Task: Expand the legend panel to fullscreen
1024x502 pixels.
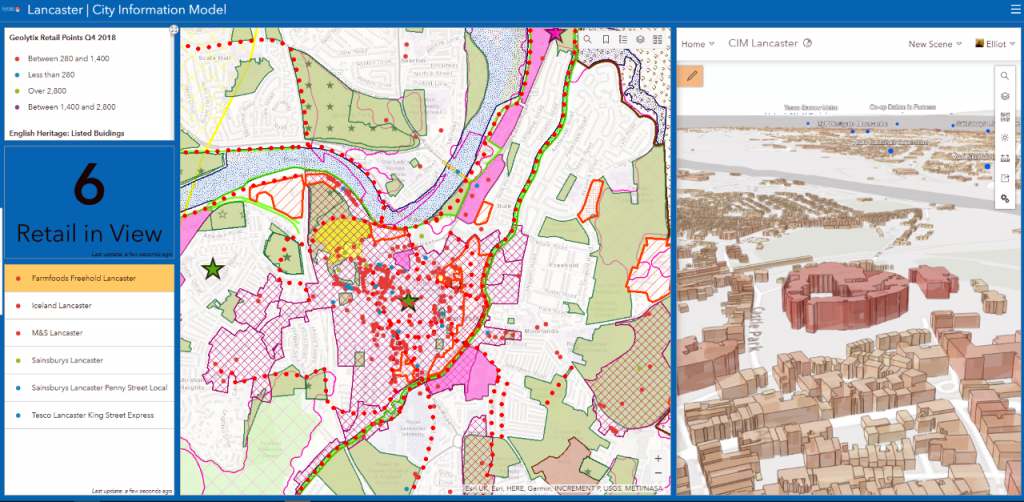Action: tap(174, 30)
